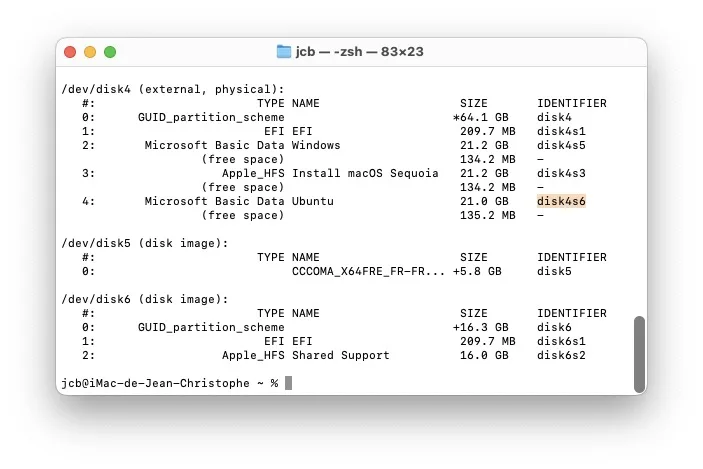Click the name 'Shared Support'
703x469 pixels.
pyautogui.click(x=341, y=356)
